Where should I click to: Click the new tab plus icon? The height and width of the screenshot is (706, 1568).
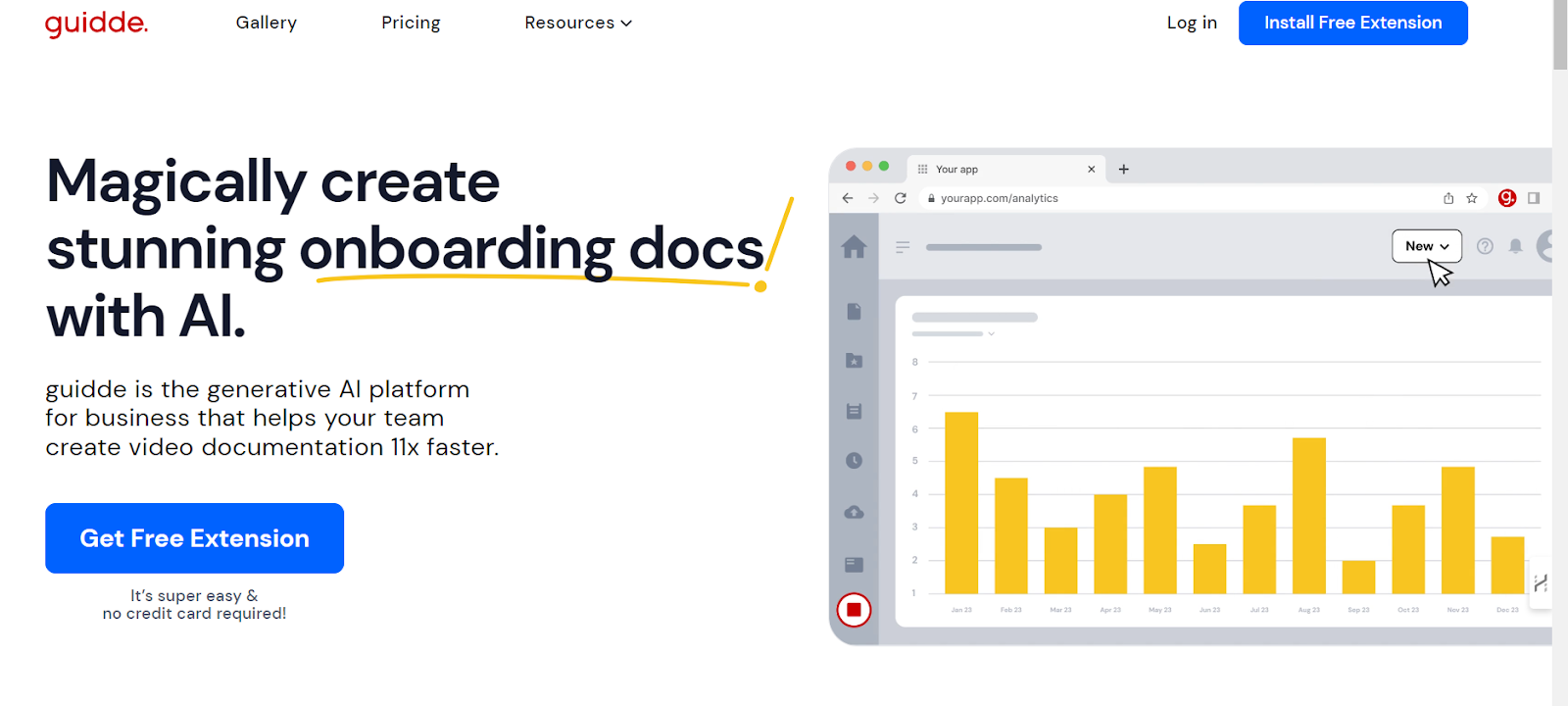click(x=1124, y=170)
